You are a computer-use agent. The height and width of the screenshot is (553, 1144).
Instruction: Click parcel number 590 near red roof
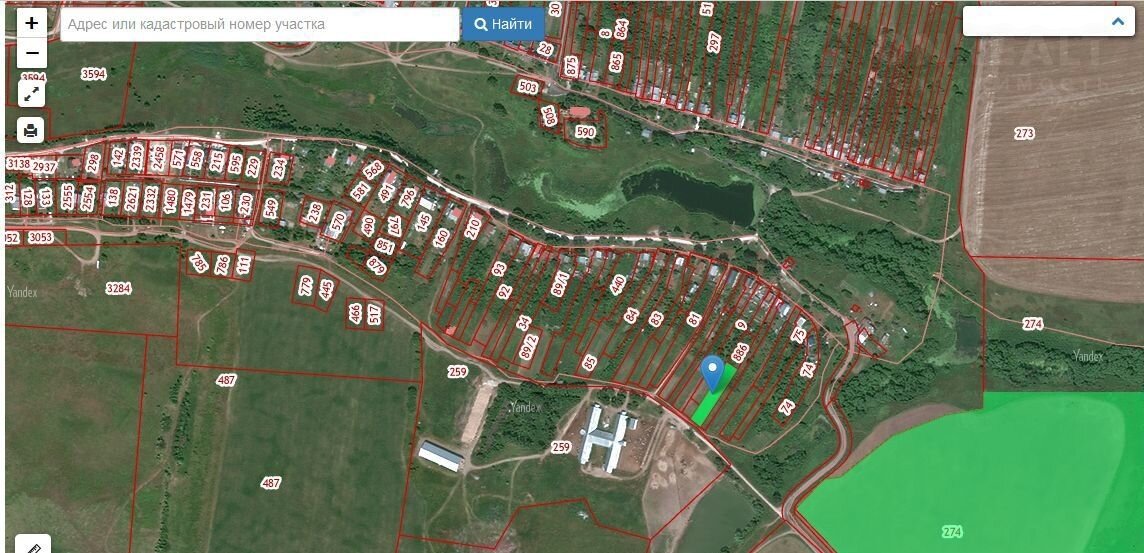click(x=585, y=132)
